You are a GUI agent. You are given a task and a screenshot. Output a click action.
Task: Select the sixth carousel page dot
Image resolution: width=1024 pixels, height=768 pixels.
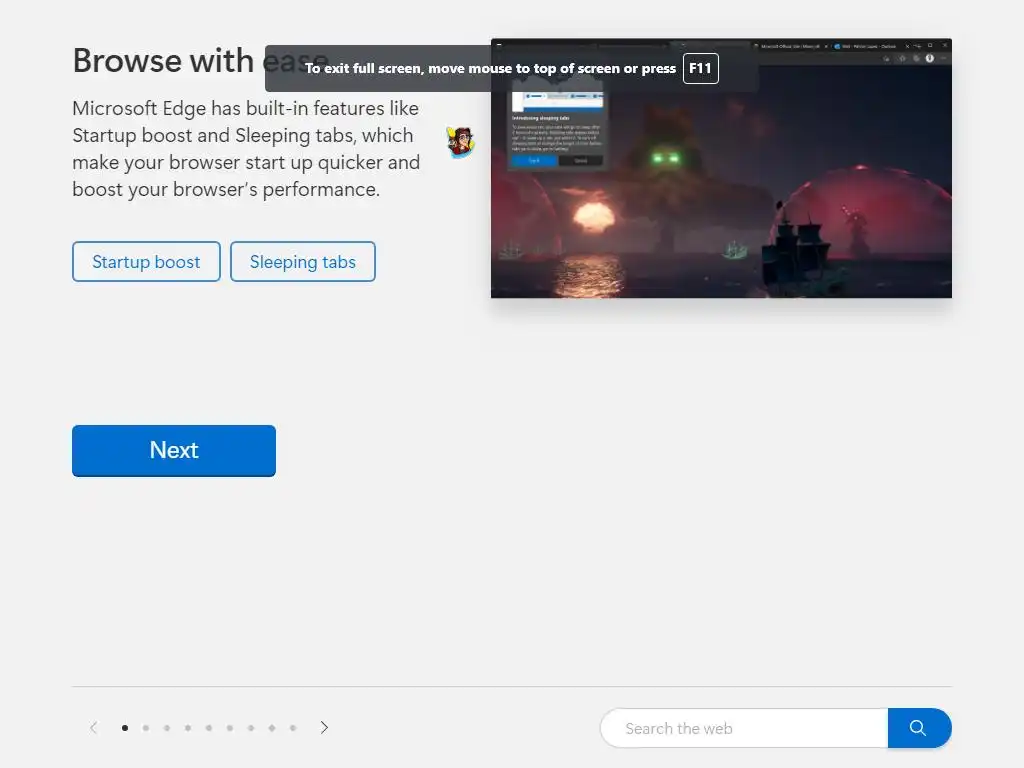pos(230,728)
